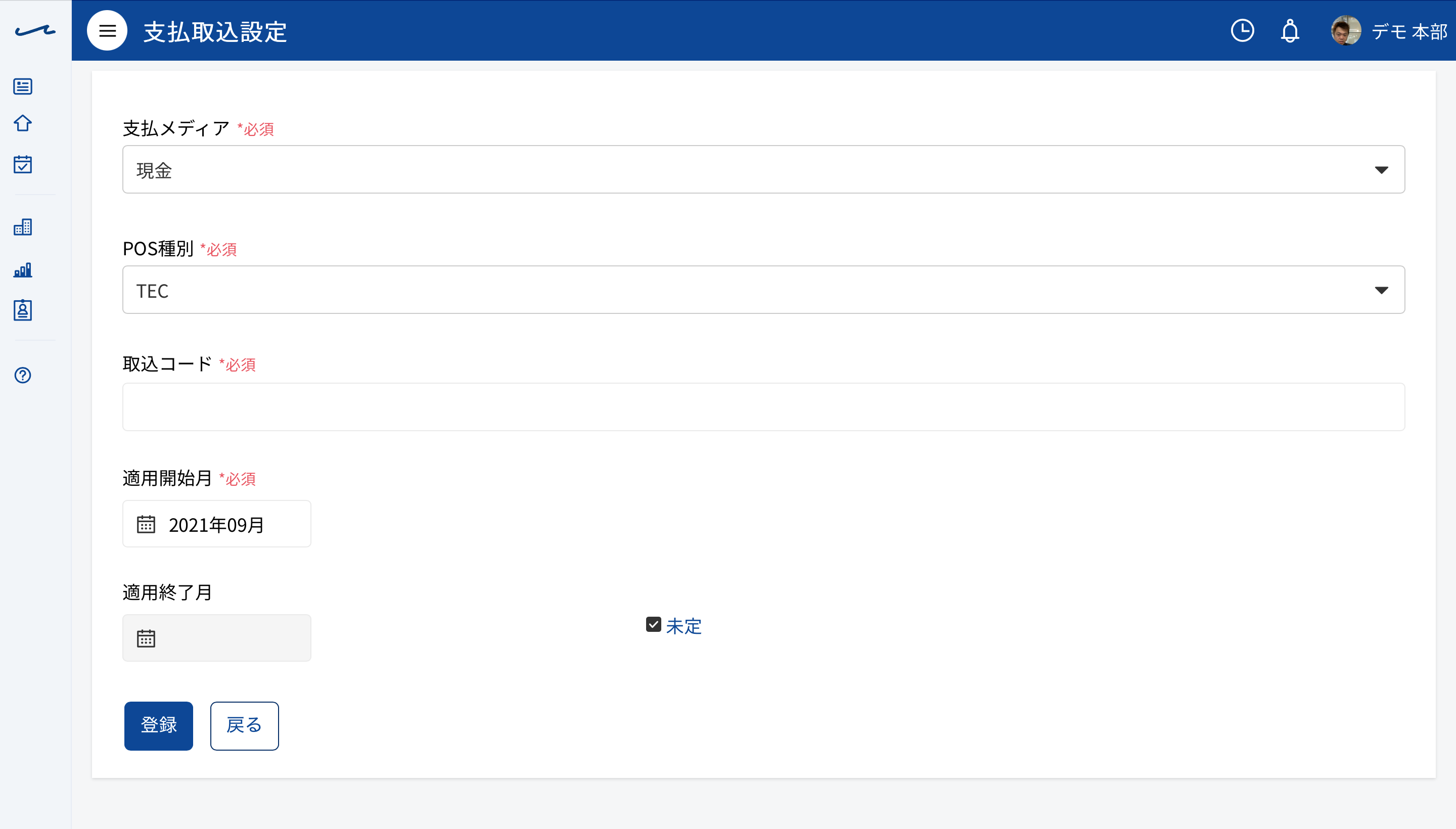Click the 支払取込設定 page title
1456x829 pixels.
(215, 32)
